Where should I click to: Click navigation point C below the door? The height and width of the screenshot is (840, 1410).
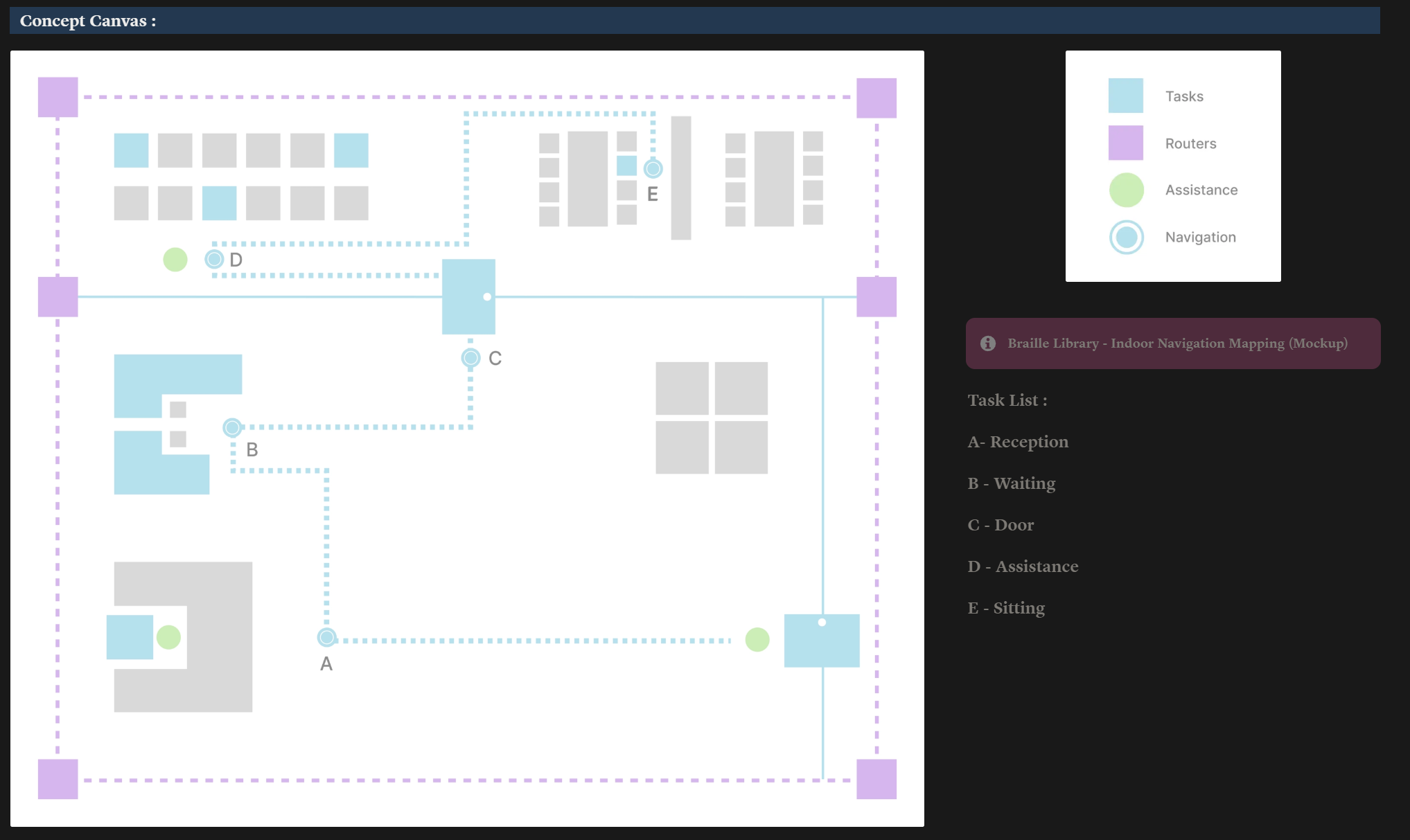[470, 358]
